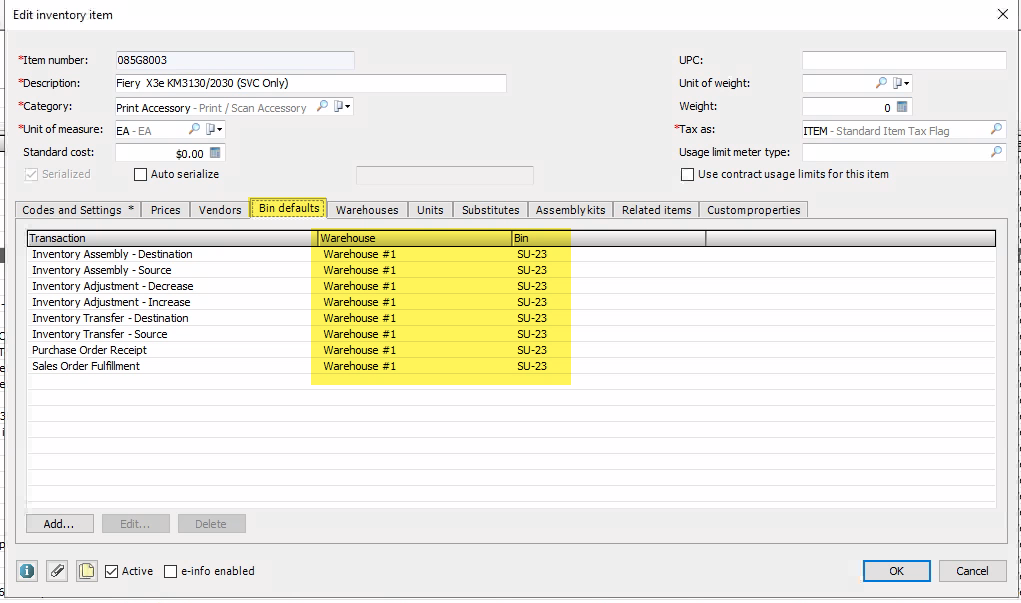Click SU-23 bin in Sales Order Fulfillment row
This screenshot has width=1021, height=603.
(x=532, y=366)
